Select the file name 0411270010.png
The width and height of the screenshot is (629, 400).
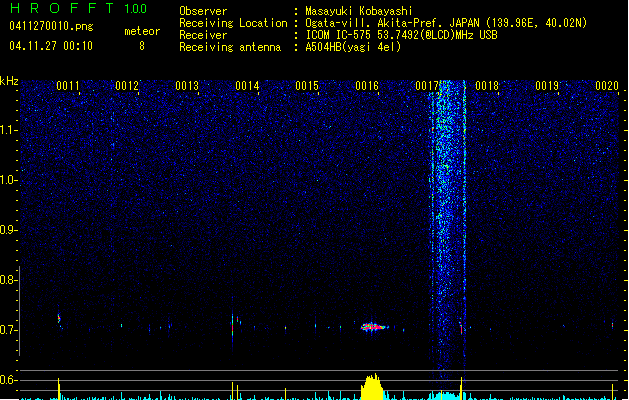click(x=51, y=26)
